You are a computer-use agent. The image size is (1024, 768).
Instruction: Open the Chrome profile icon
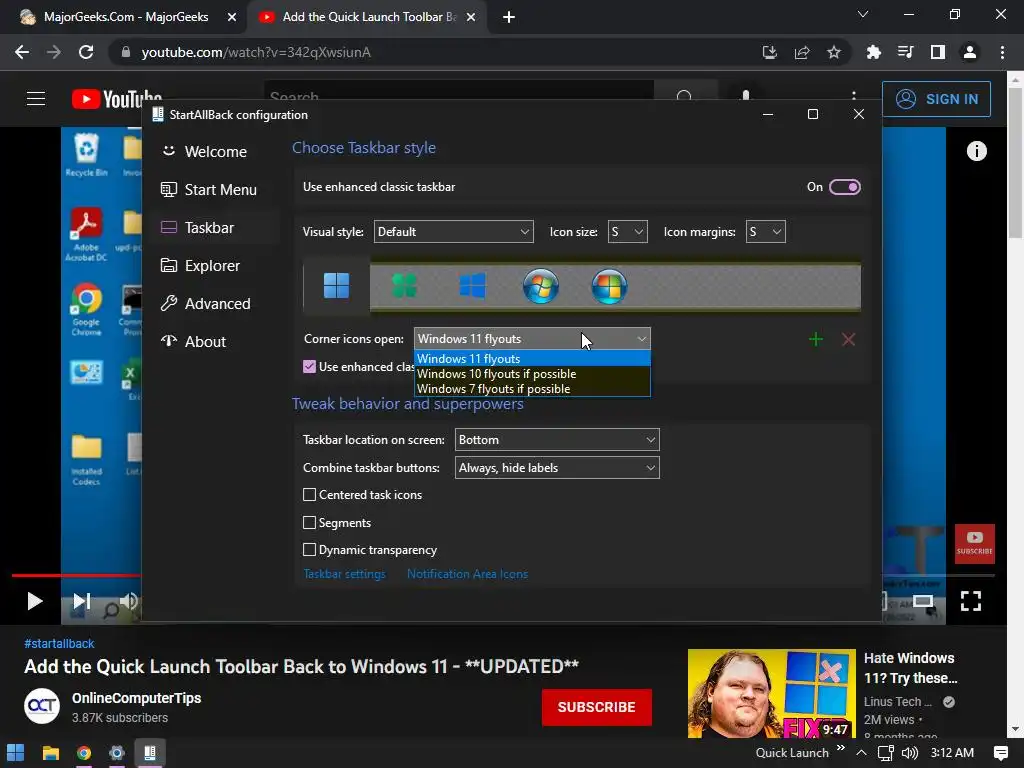point(970,52)
